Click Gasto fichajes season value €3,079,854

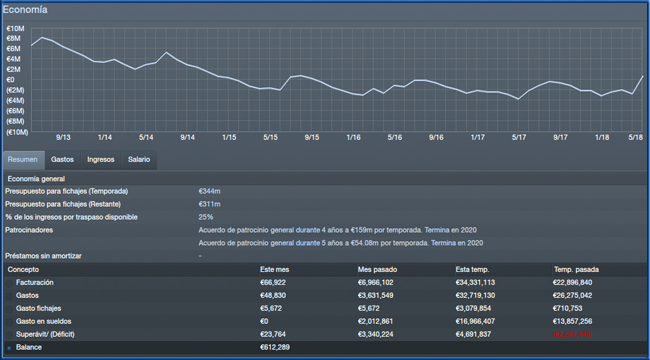tap(473, 308)
